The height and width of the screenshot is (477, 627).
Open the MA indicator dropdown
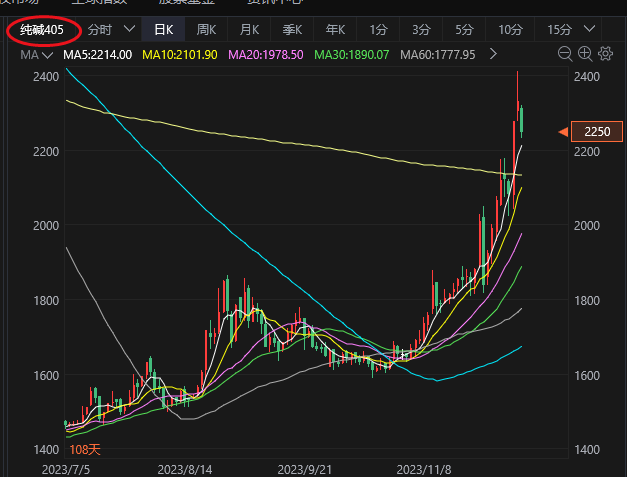pyautogui.click(x=37, y=54)
